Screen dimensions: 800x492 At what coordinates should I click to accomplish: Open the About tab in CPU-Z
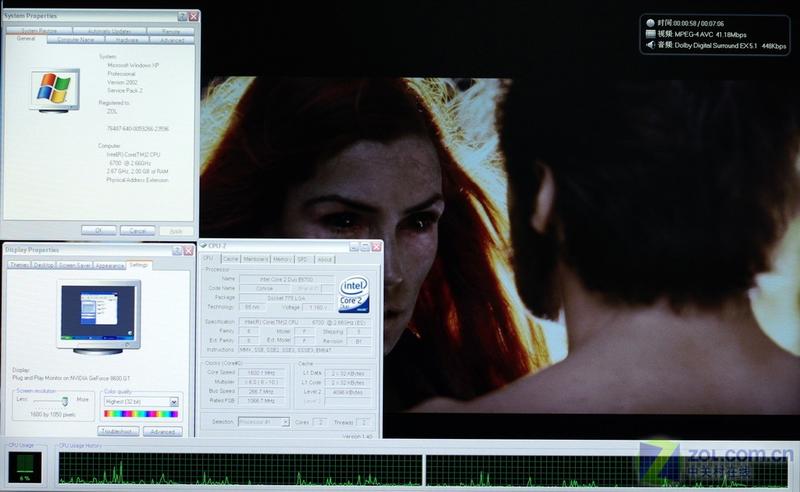pos(324,259)
